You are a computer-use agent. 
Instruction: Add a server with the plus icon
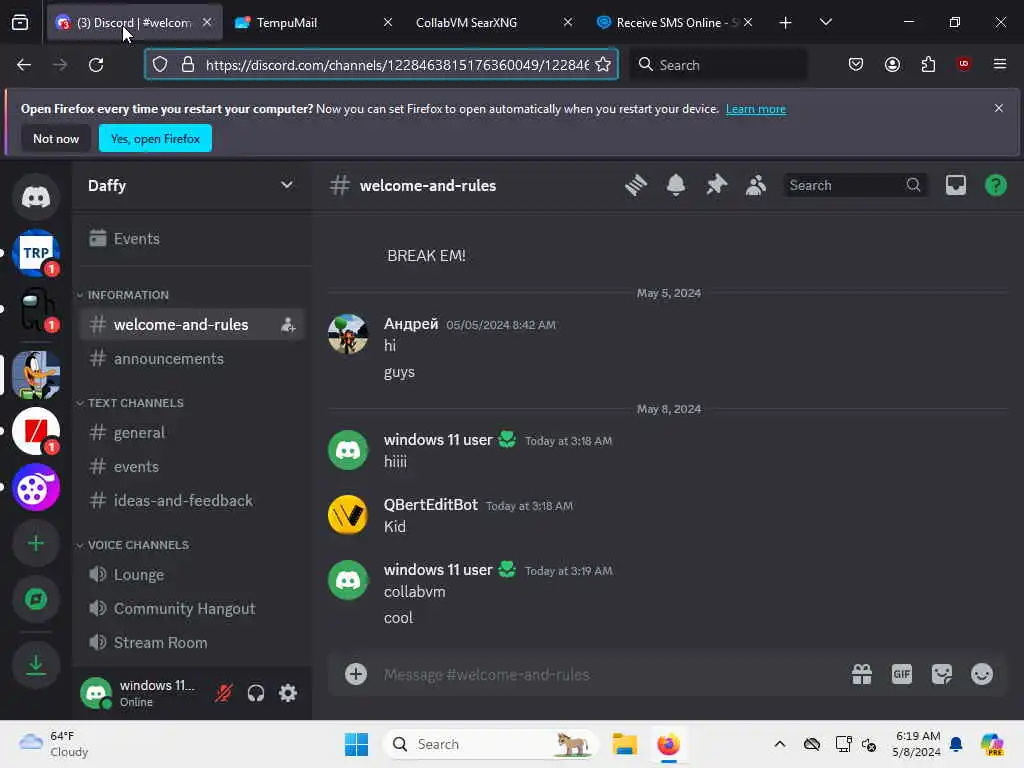(x=36, y=543)
